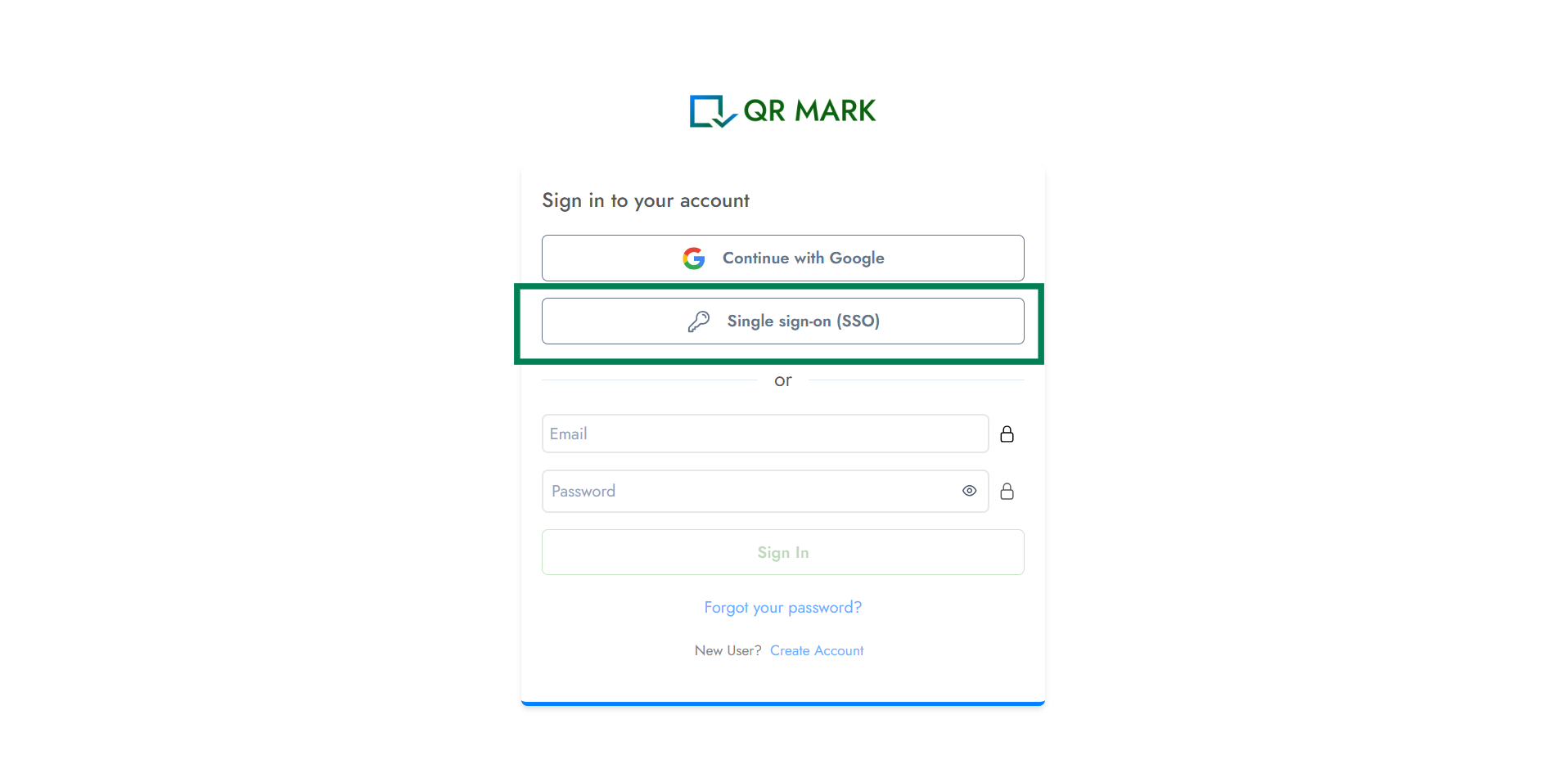Viewport: 1568px width, 782px height.
Task: Continue with Google sign-in
Action: point(782,258)
